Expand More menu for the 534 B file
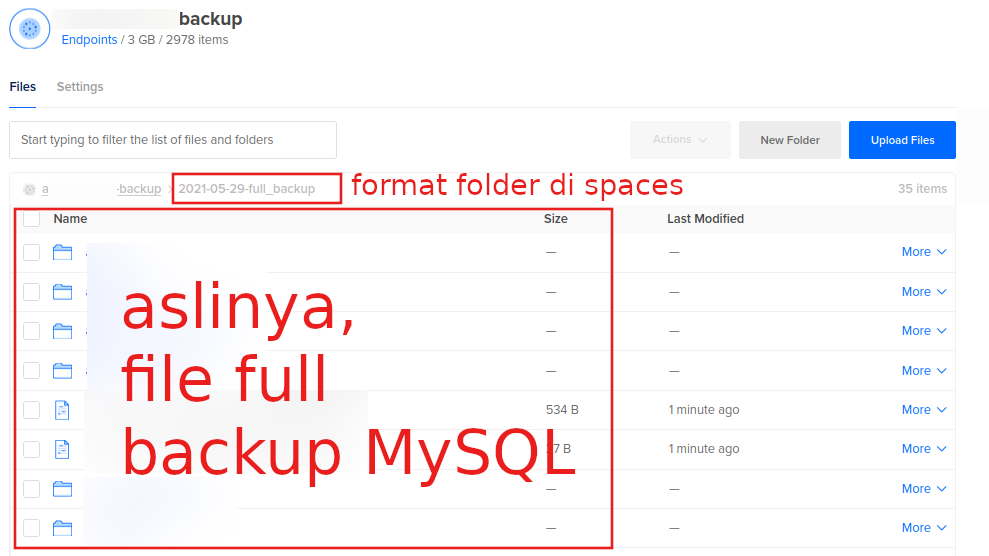 point(924,410)
